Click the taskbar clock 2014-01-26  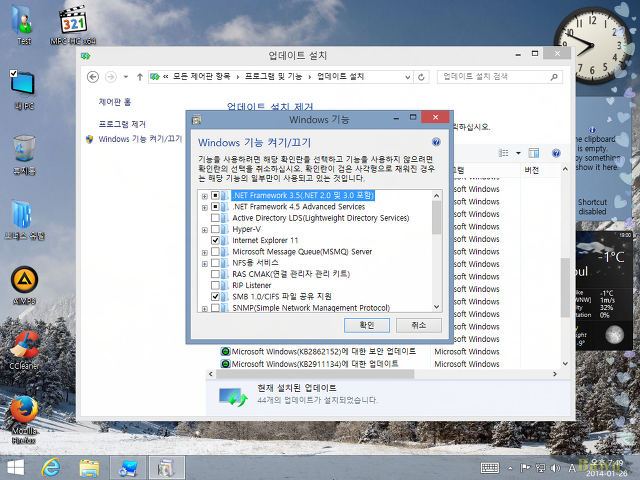click(606, 468)
